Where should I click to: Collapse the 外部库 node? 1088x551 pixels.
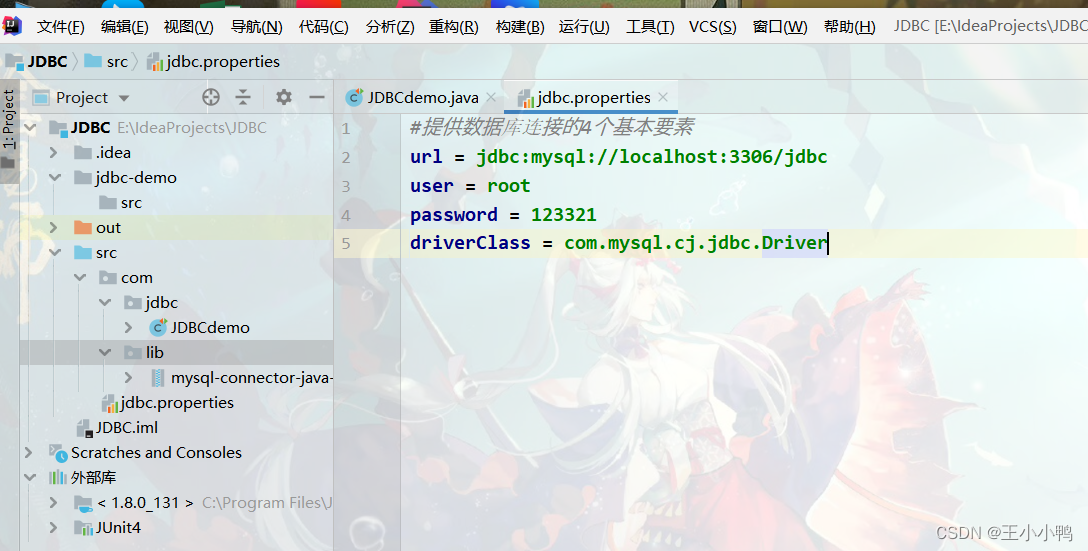30,477
